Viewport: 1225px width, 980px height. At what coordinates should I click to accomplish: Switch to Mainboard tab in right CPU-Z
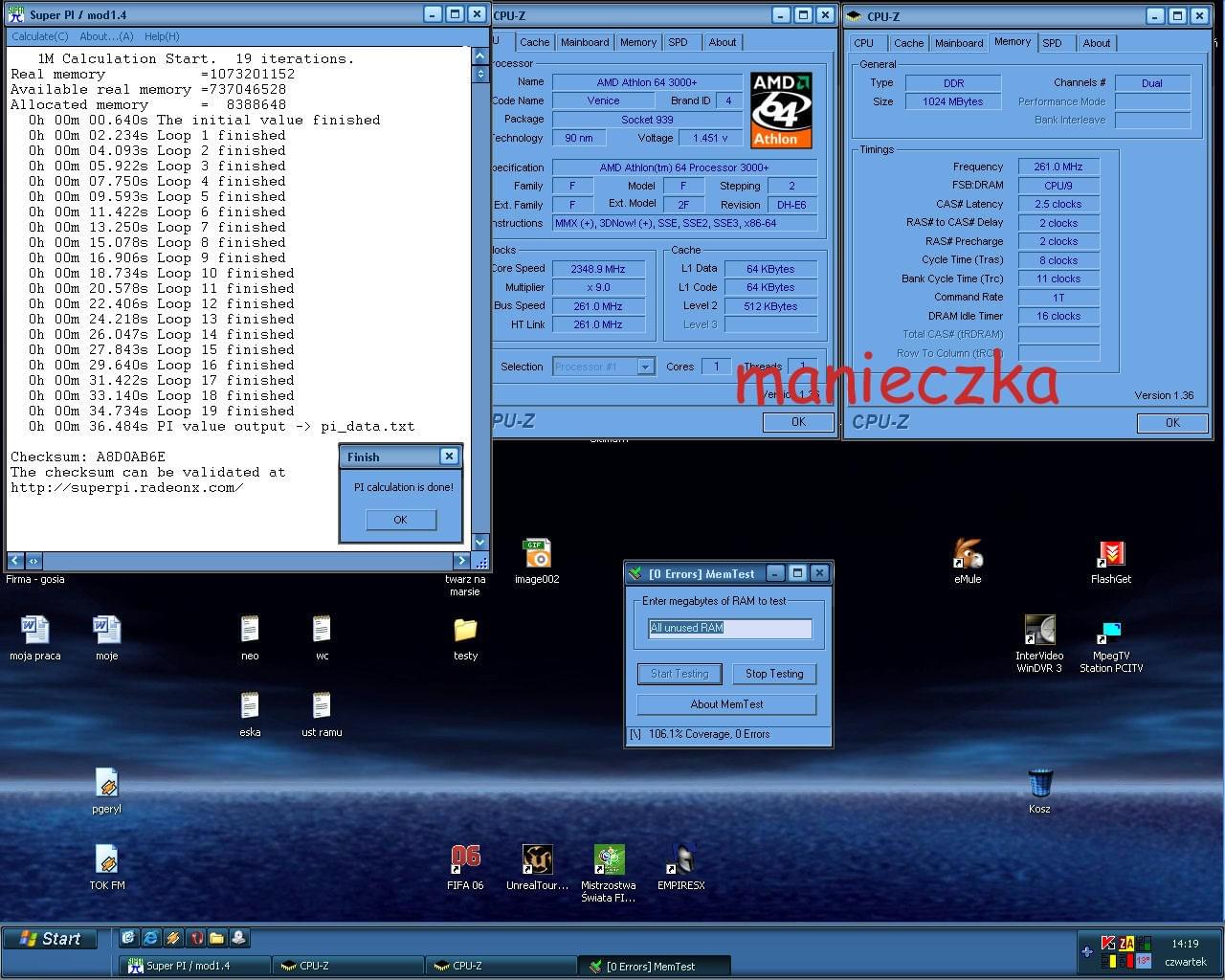coord(959,43)
